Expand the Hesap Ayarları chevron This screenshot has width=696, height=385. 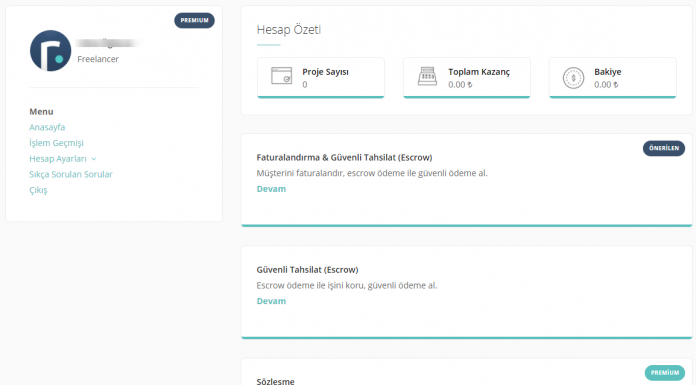tap(94, 159)
